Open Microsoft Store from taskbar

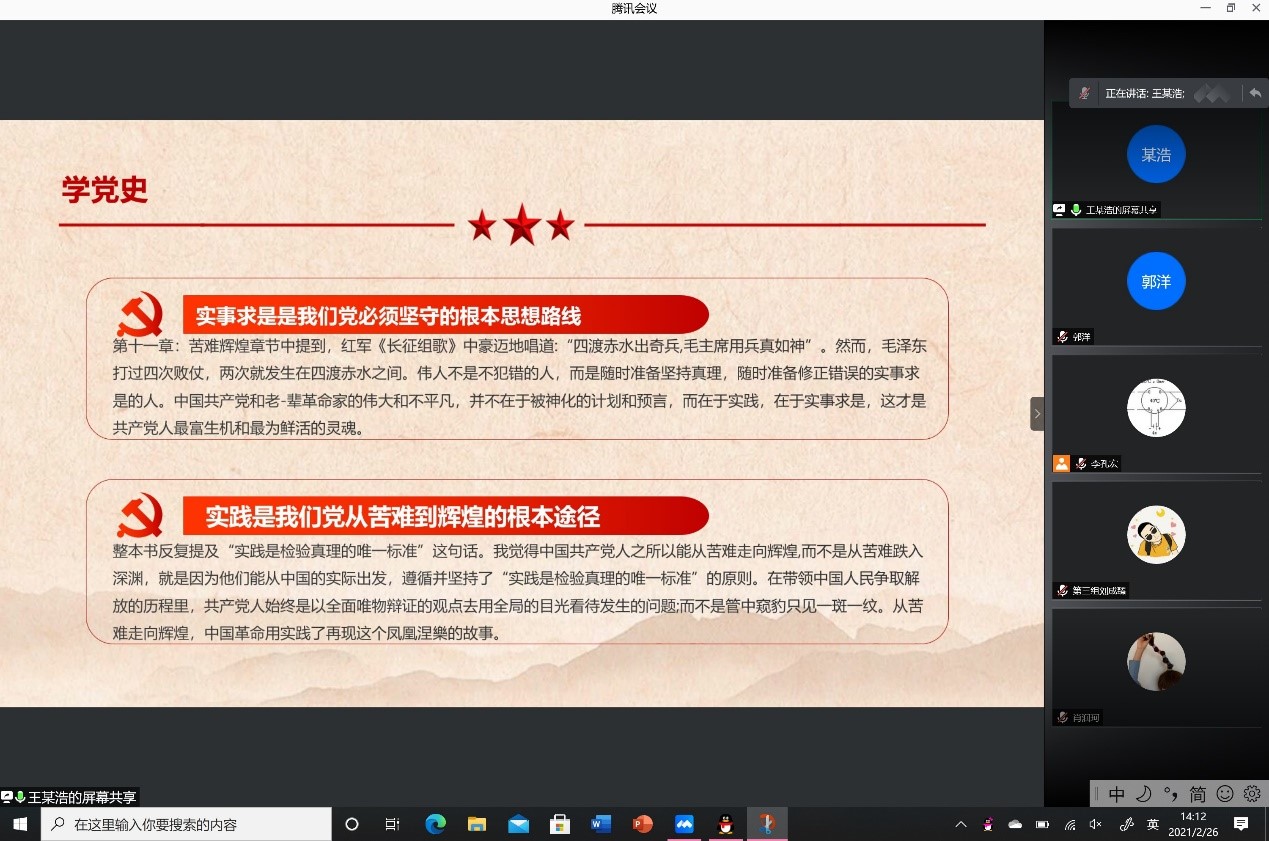click(x=560, y=825)
